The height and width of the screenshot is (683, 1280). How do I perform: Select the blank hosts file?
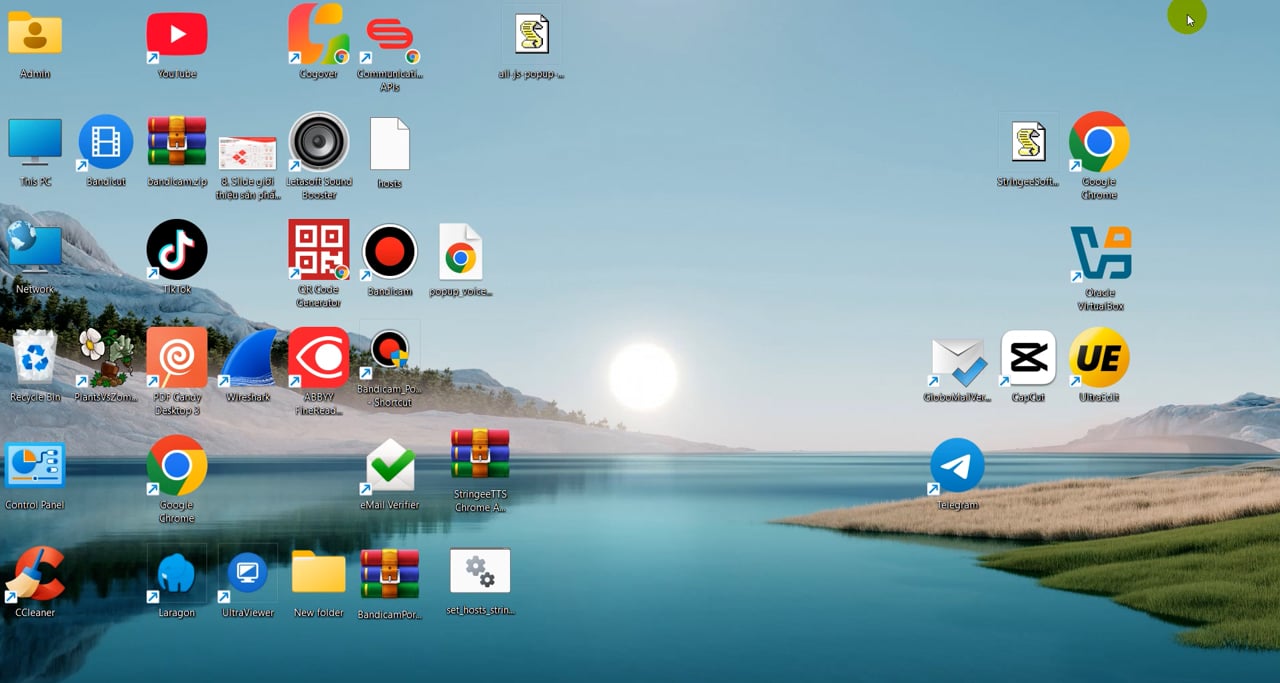click(390, 144)
